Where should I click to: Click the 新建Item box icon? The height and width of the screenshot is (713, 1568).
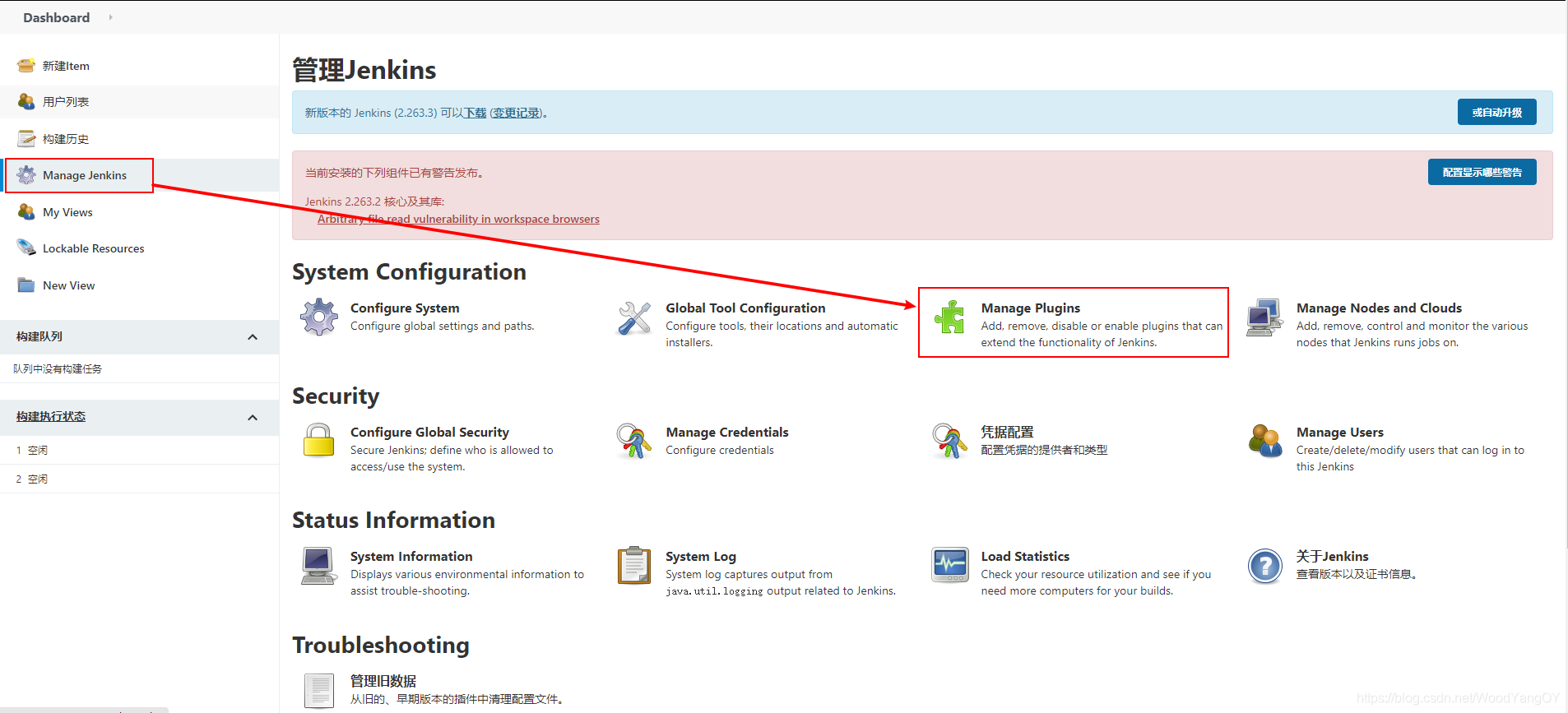click(x=26, y=66)
